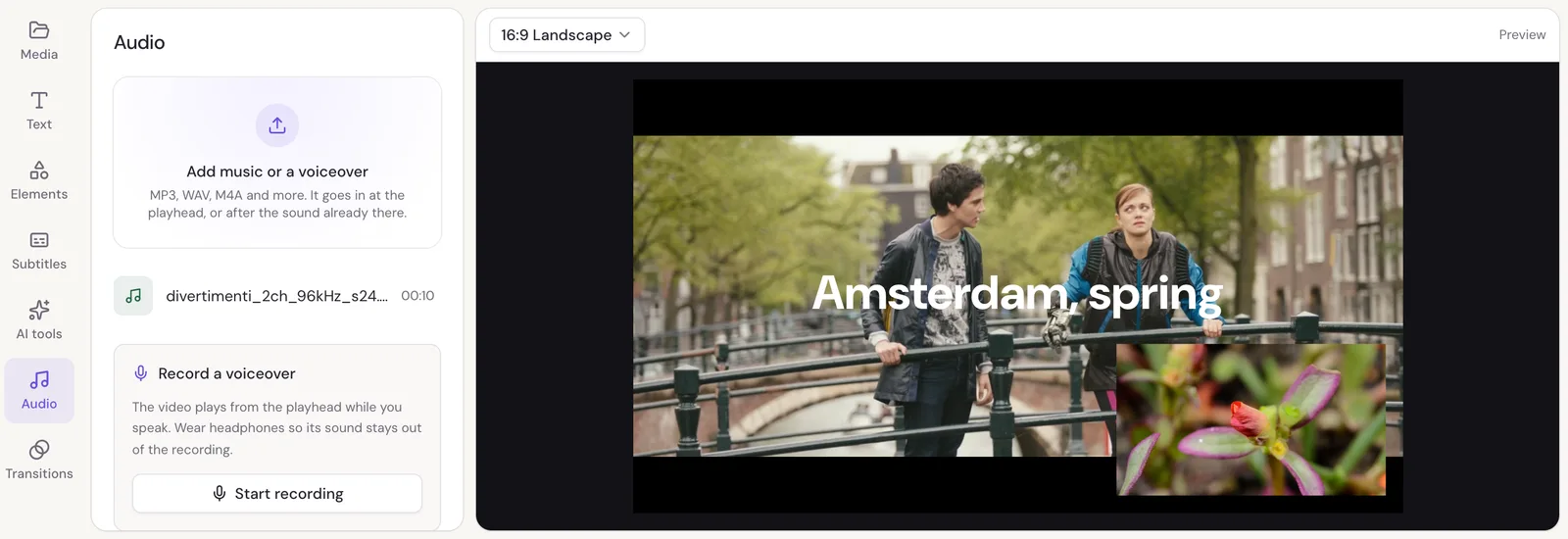This screenshot has width=1568, height=539.
Task: Open AI tools sparkle icon
Action: click(x=39, y=310)
